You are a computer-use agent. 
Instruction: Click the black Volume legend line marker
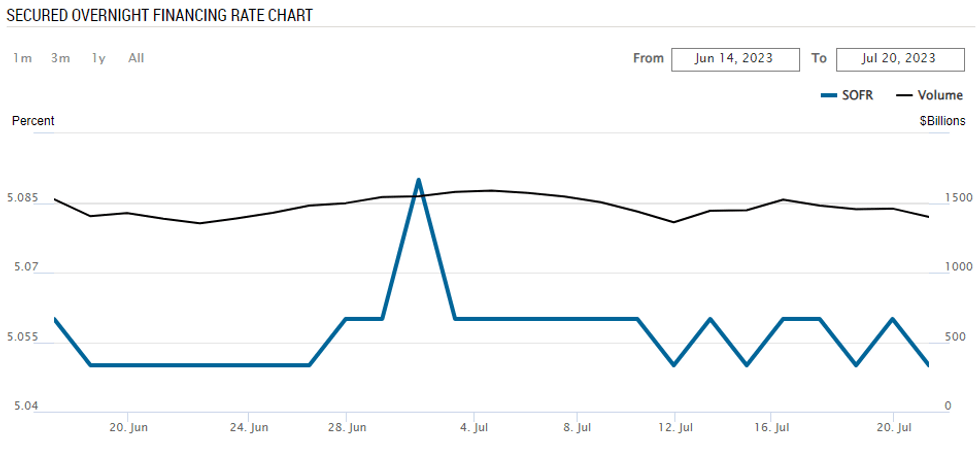click(x=904, y=95)
